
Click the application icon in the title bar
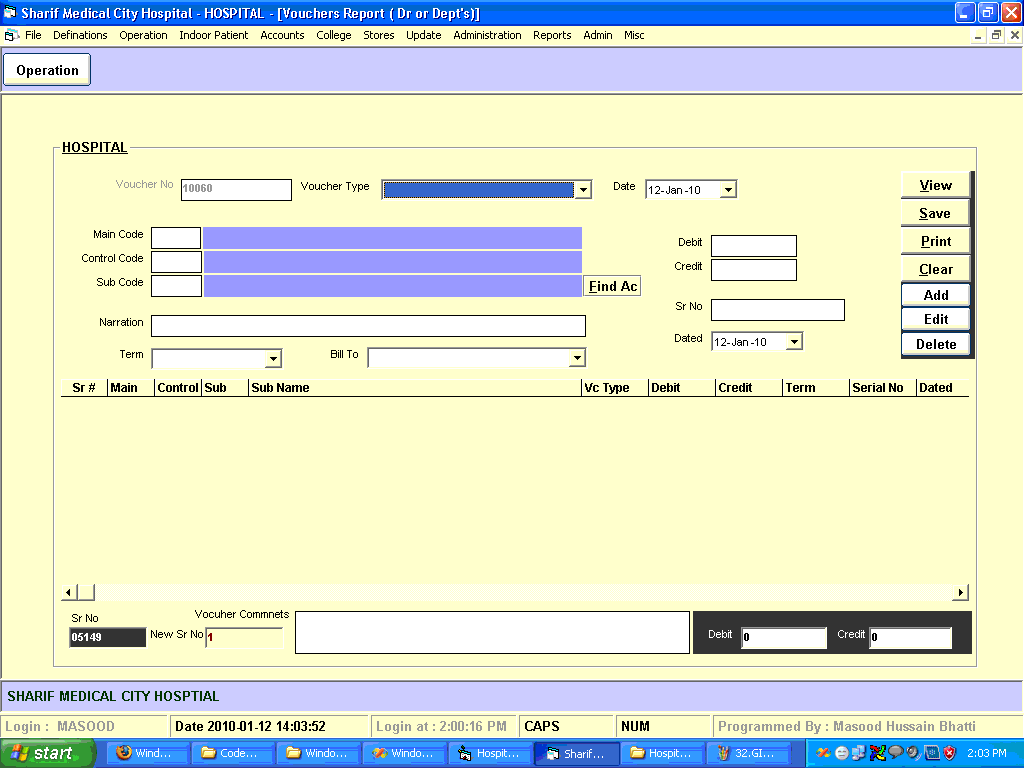(10, 13)
